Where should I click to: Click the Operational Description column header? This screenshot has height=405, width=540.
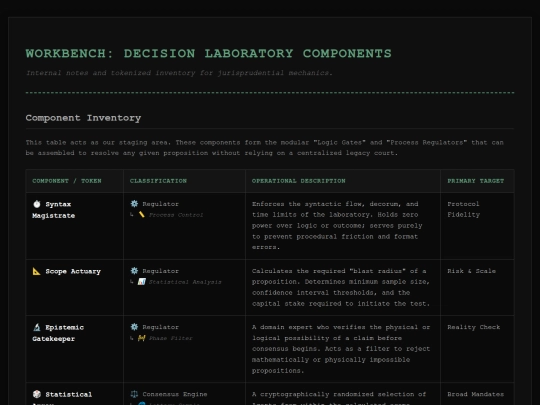click(x=298, y=181)
